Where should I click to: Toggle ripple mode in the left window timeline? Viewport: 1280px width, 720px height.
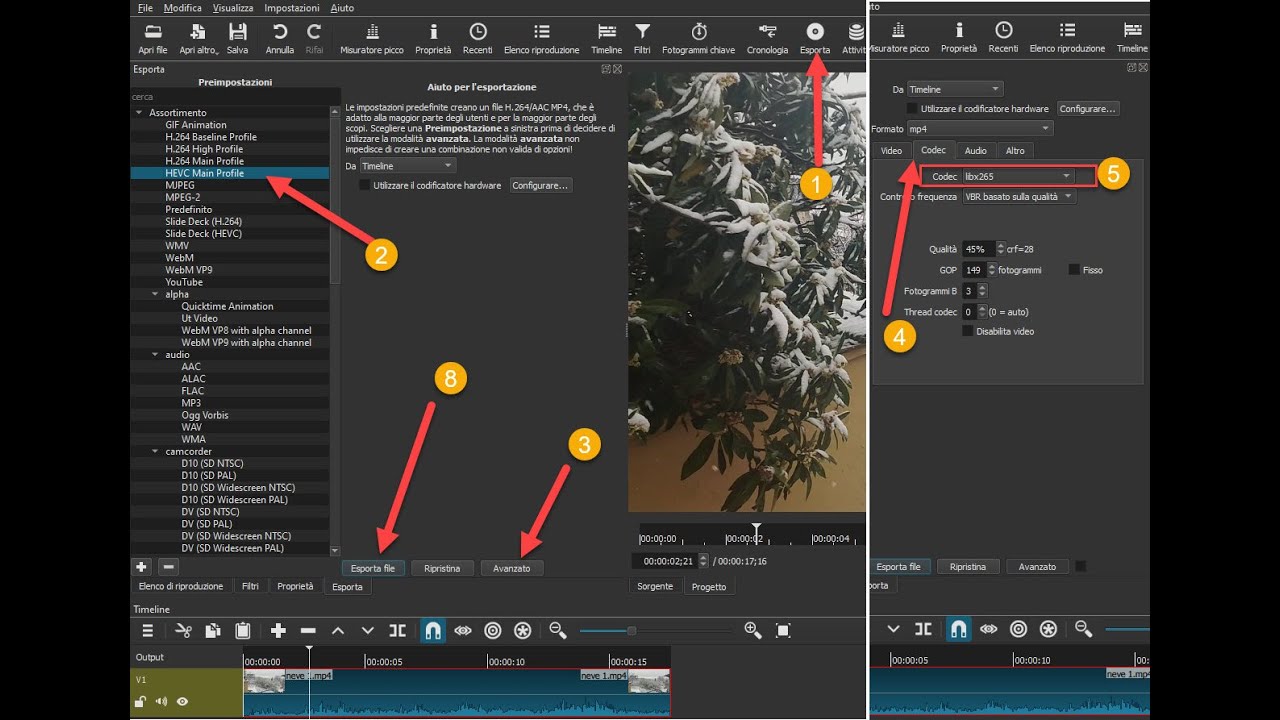492,630
